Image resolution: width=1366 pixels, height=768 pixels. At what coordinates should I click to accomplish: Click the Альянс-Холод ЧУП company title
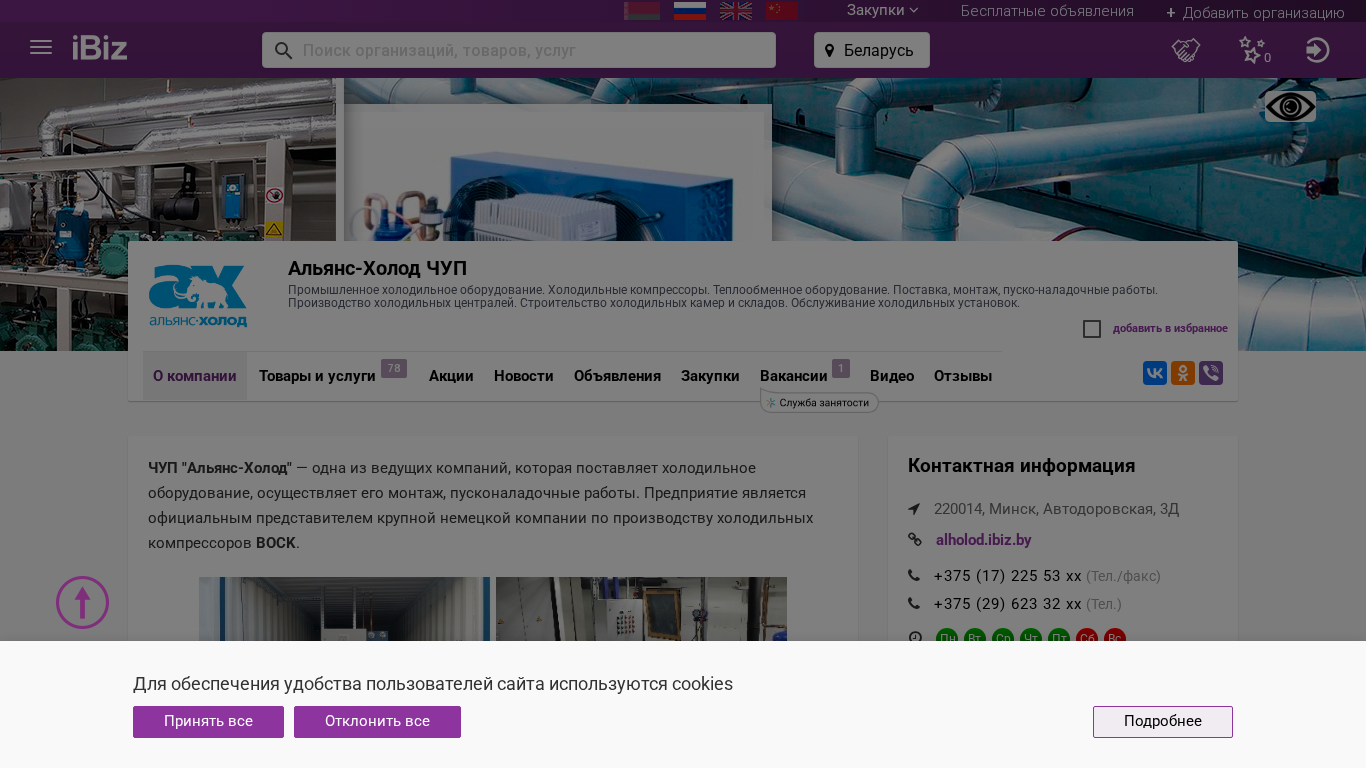pos(378,268)
